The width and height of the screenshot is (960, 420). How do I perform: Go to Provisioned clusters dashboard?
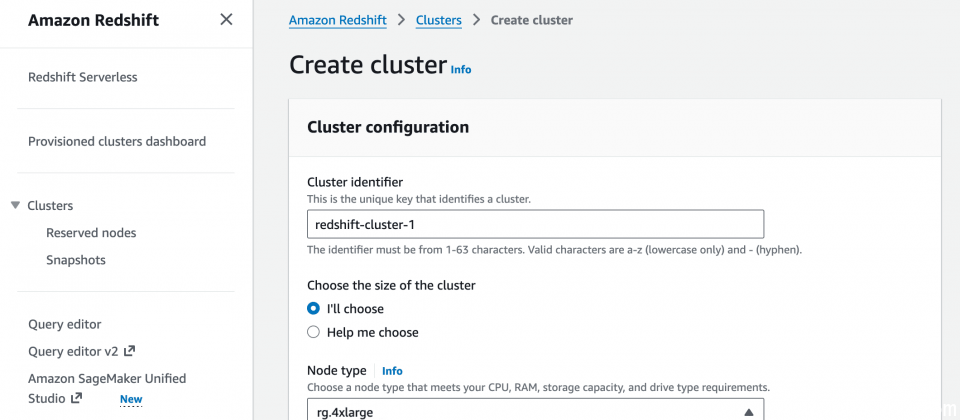click(117, 141)
